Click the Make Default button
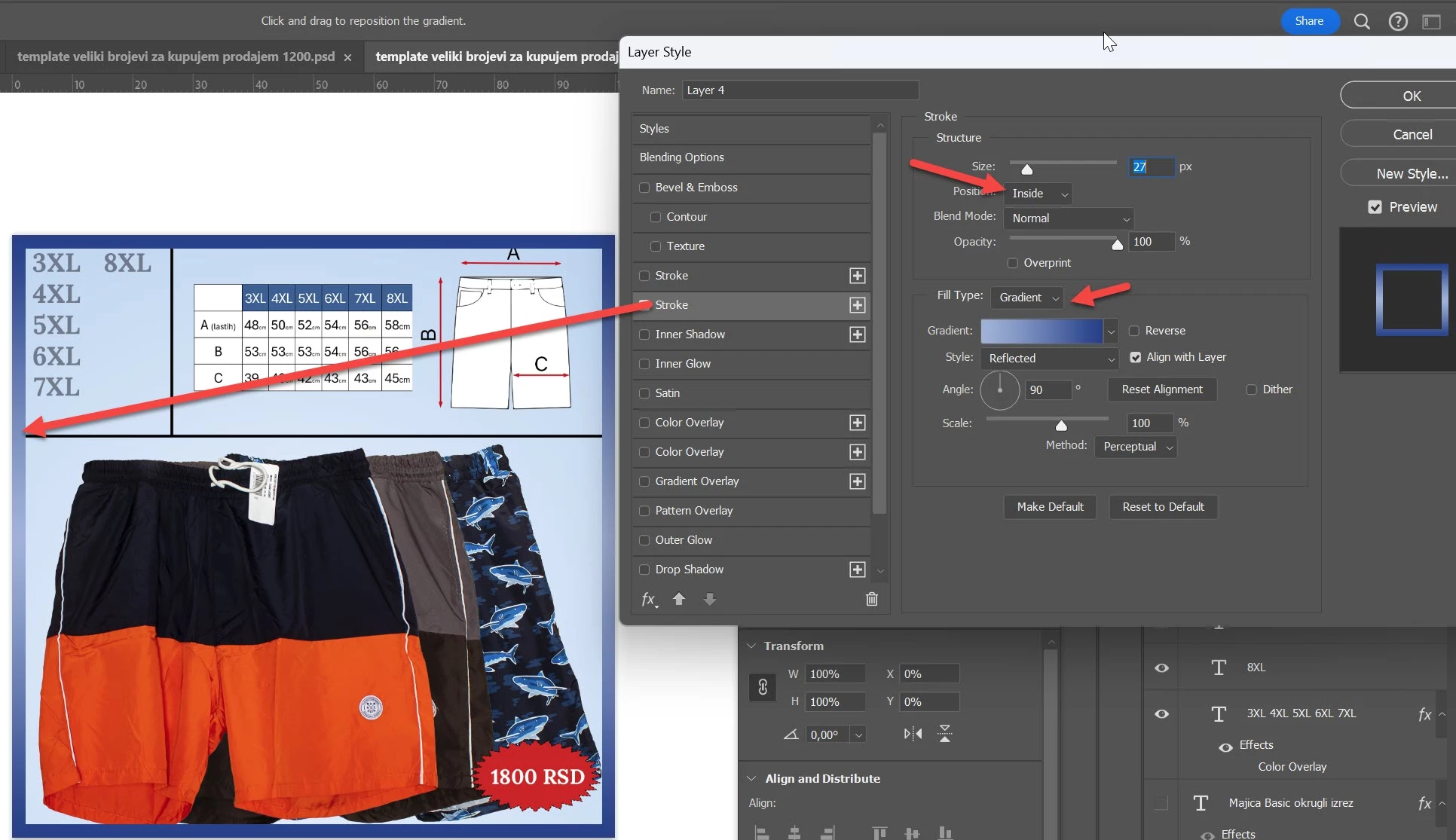The height and width of the screenshot is (840, 1456). point(1050,507)
